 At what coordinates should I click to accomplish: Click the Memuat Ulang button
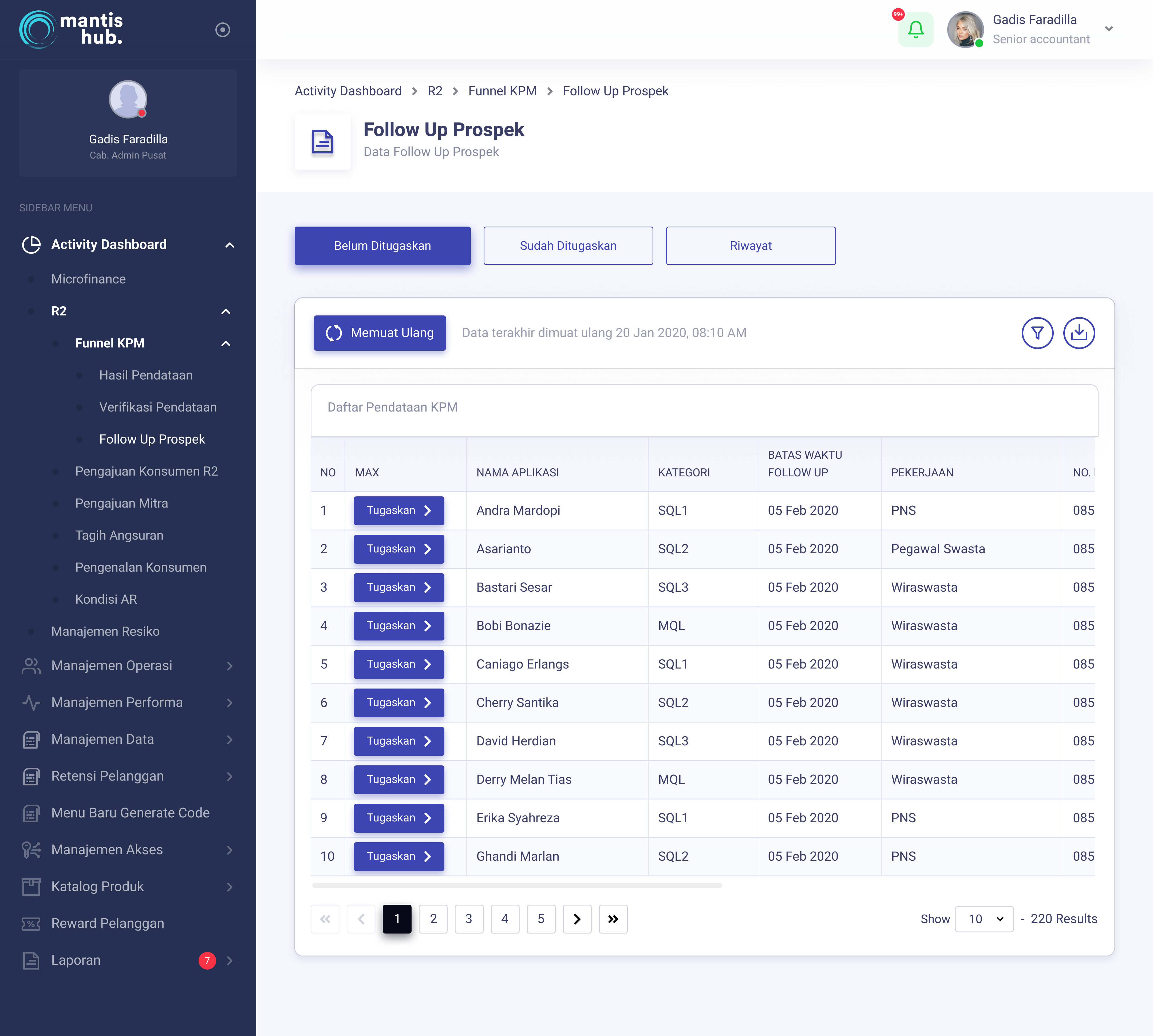coord(379,333)
